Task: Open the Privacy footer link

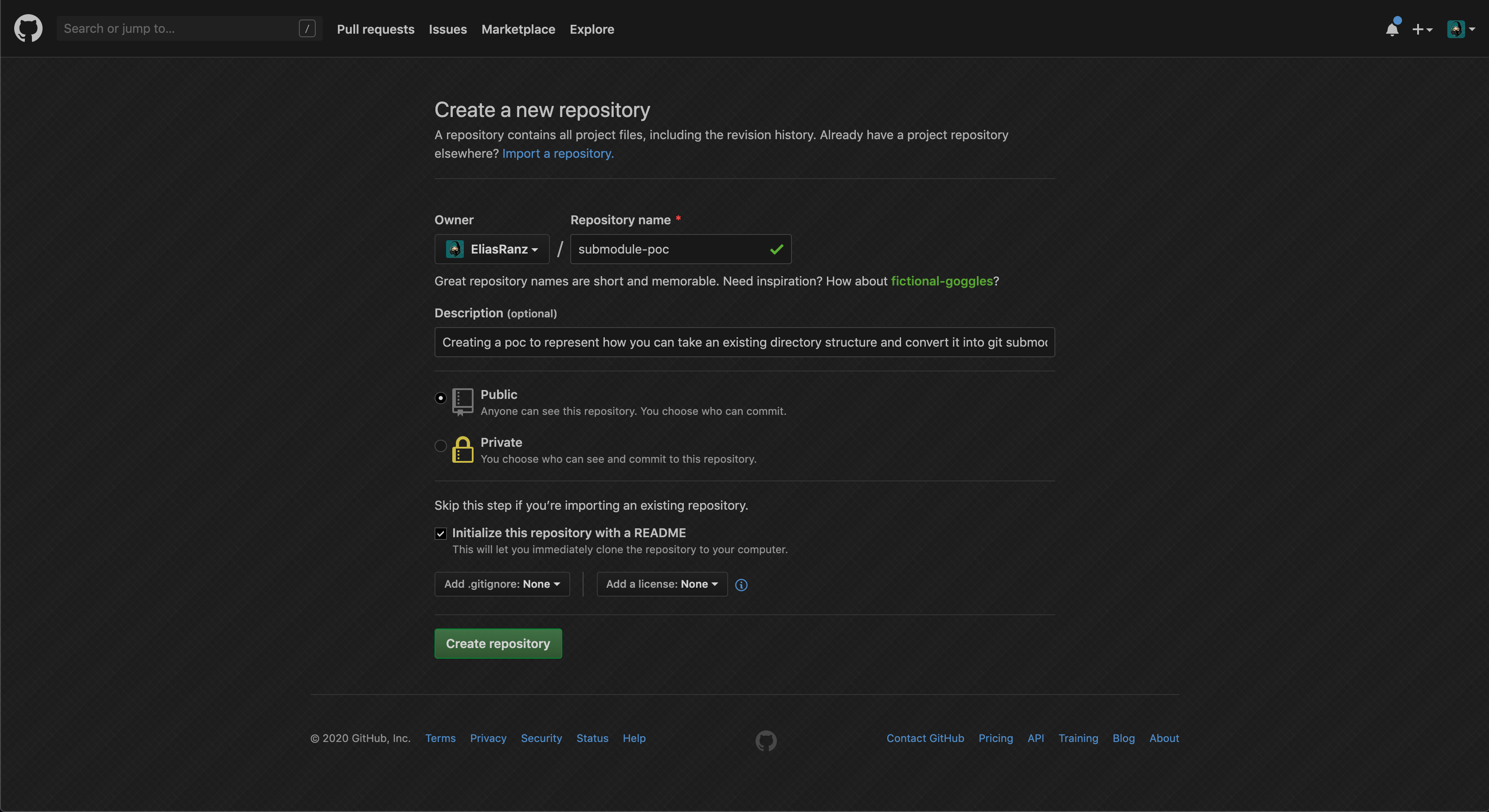Action: [x=489, y=738]
